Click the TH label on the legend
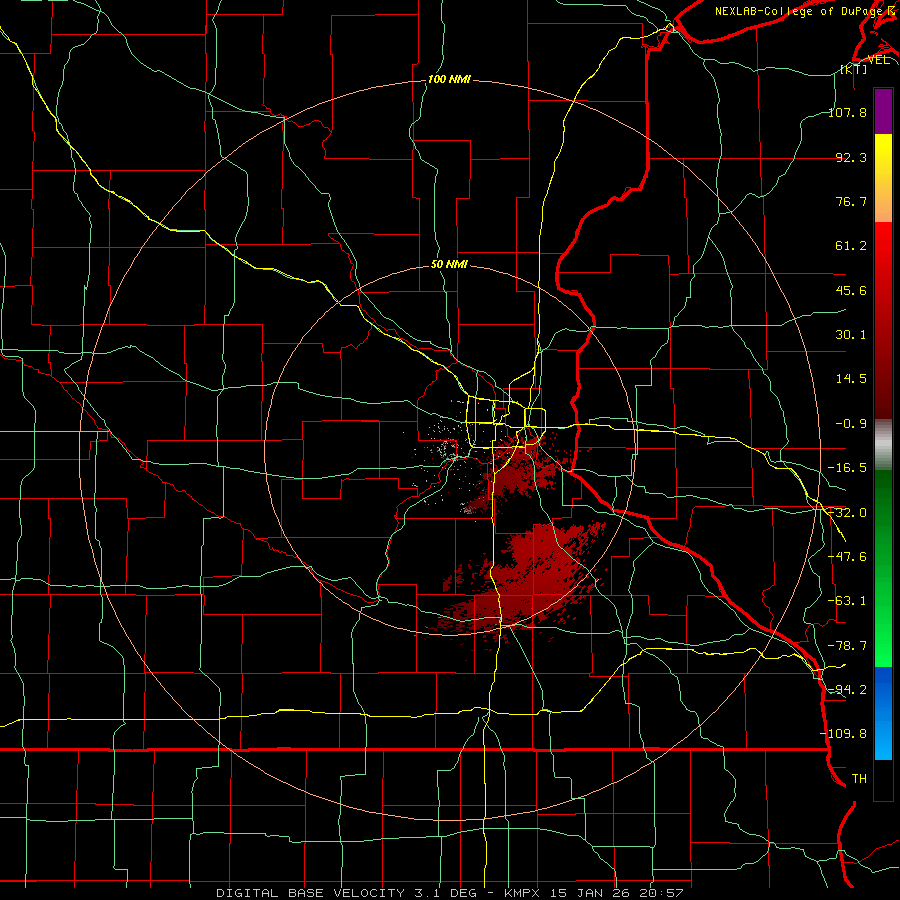 [x=859, y=779]
